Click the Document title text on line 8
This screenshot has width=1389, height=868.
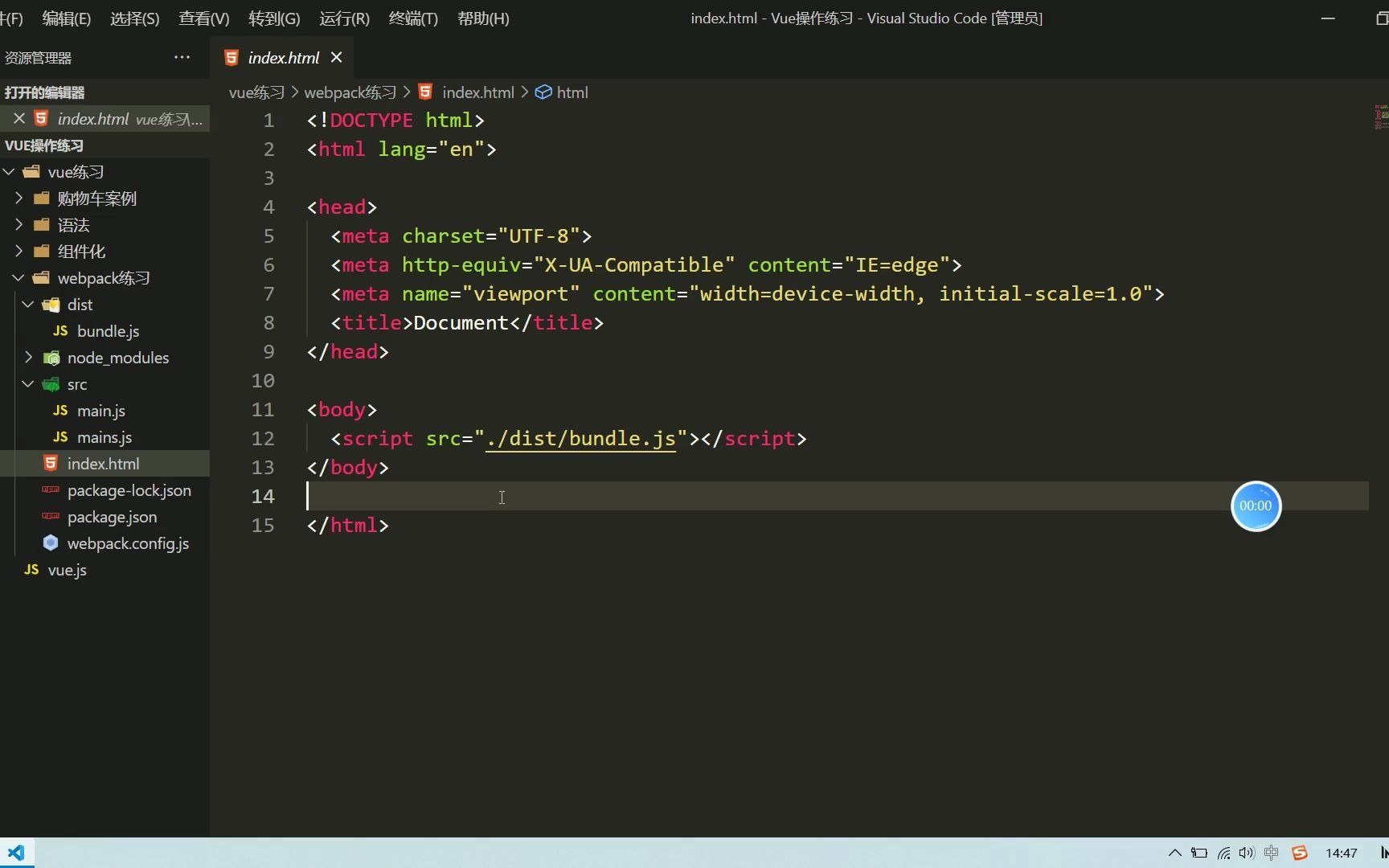(461, 323)
